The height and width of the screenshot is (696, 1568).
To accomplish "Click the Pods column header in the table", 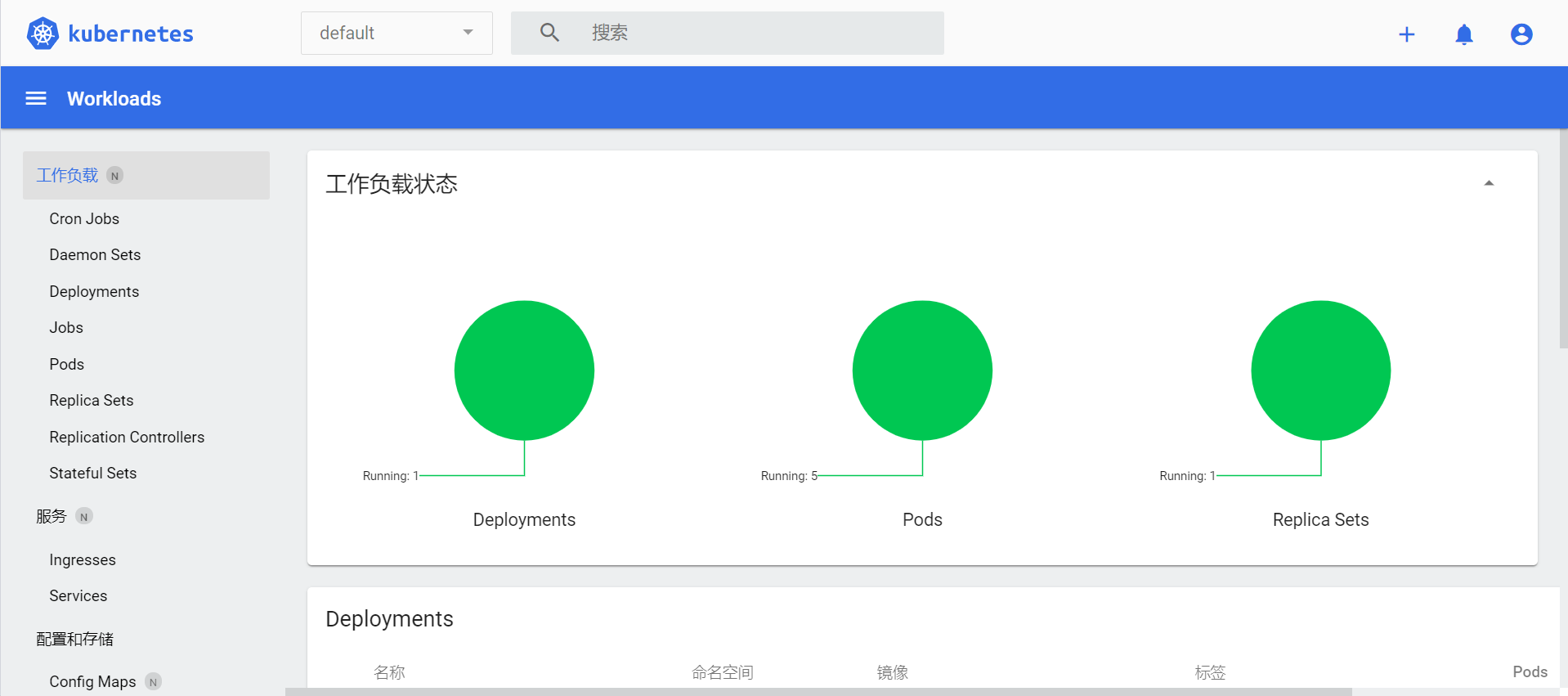I will (x=1530, y=671).
